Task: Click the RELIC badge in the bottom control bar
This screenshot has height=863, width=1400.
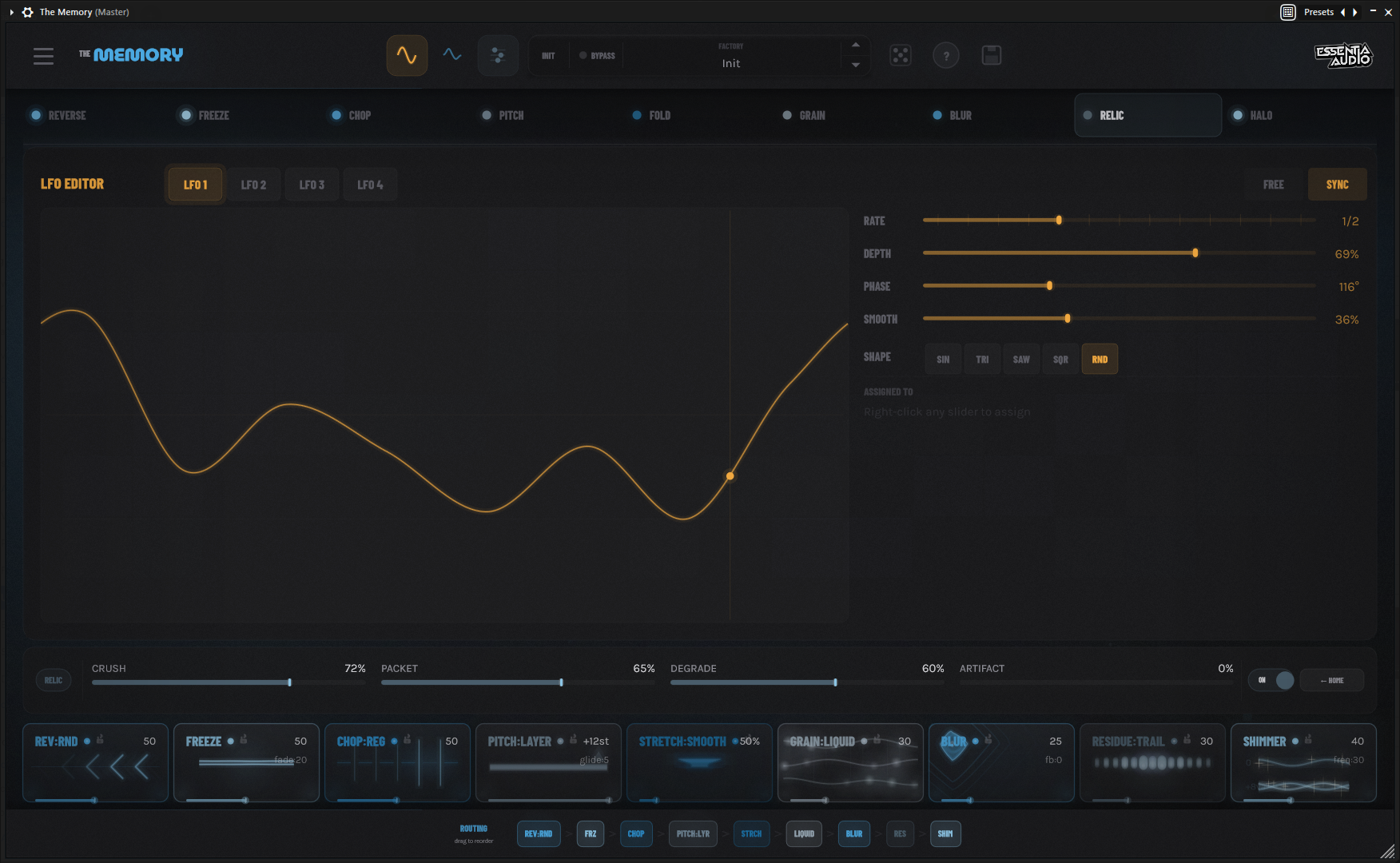Action: pos(53,680)
